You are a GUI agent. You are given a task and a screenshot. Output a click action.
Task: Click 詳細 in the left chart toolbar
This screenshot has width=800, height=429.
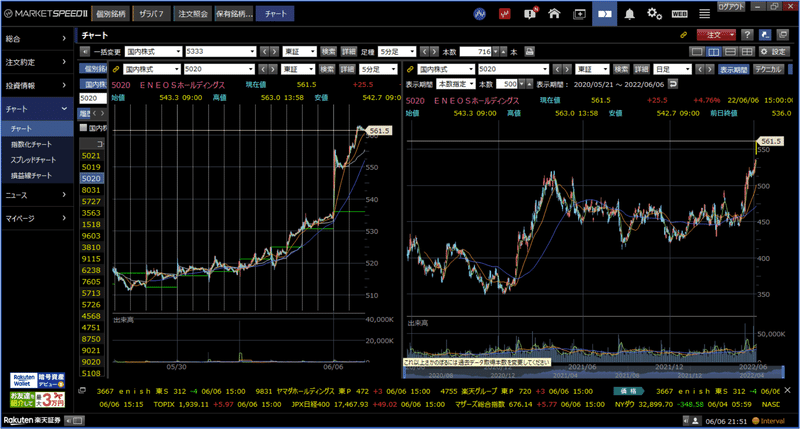click(x=347, y=69)
